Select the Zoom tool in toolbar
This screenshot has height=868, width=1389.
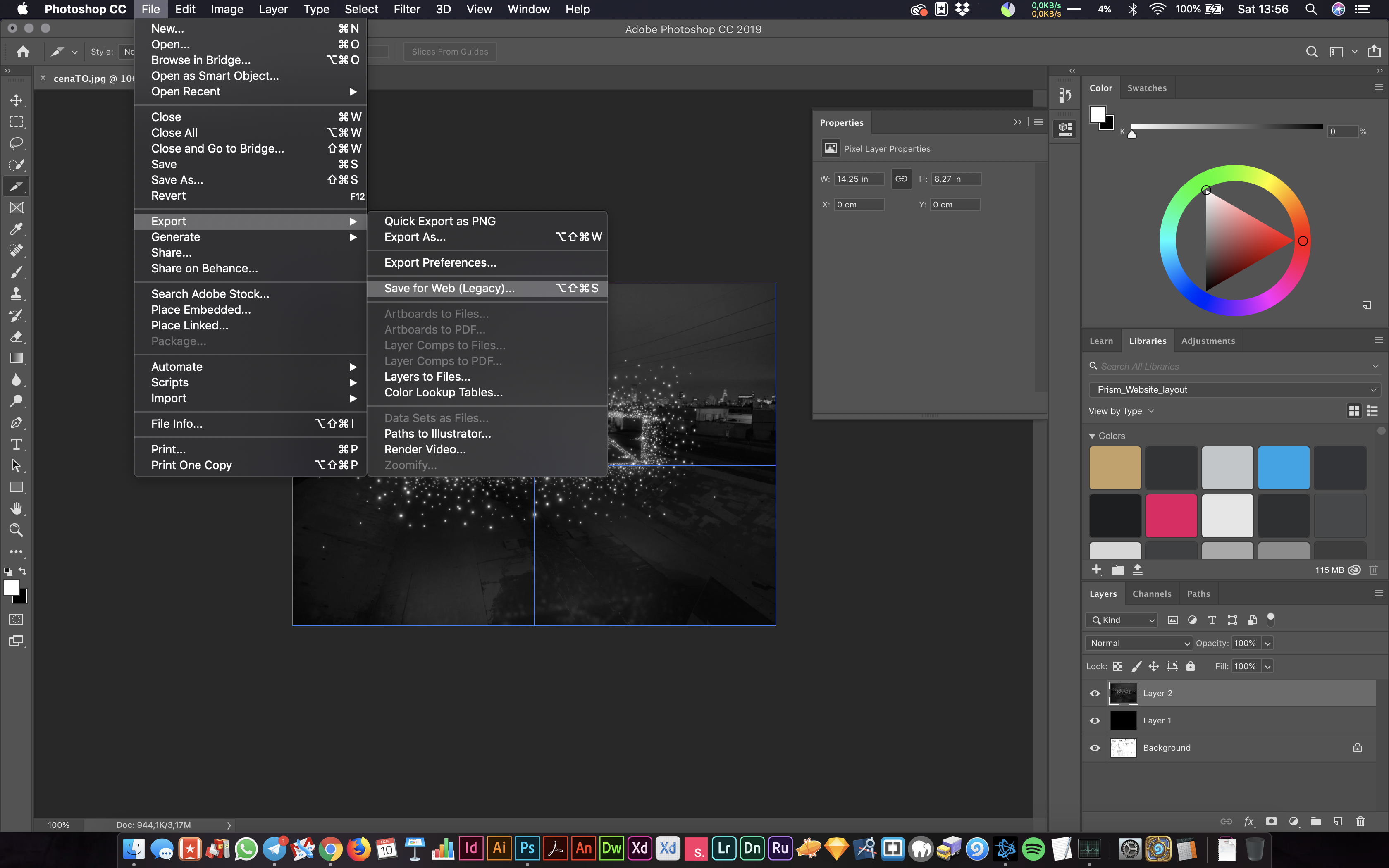pyautogui.click(x=16, y=530)
